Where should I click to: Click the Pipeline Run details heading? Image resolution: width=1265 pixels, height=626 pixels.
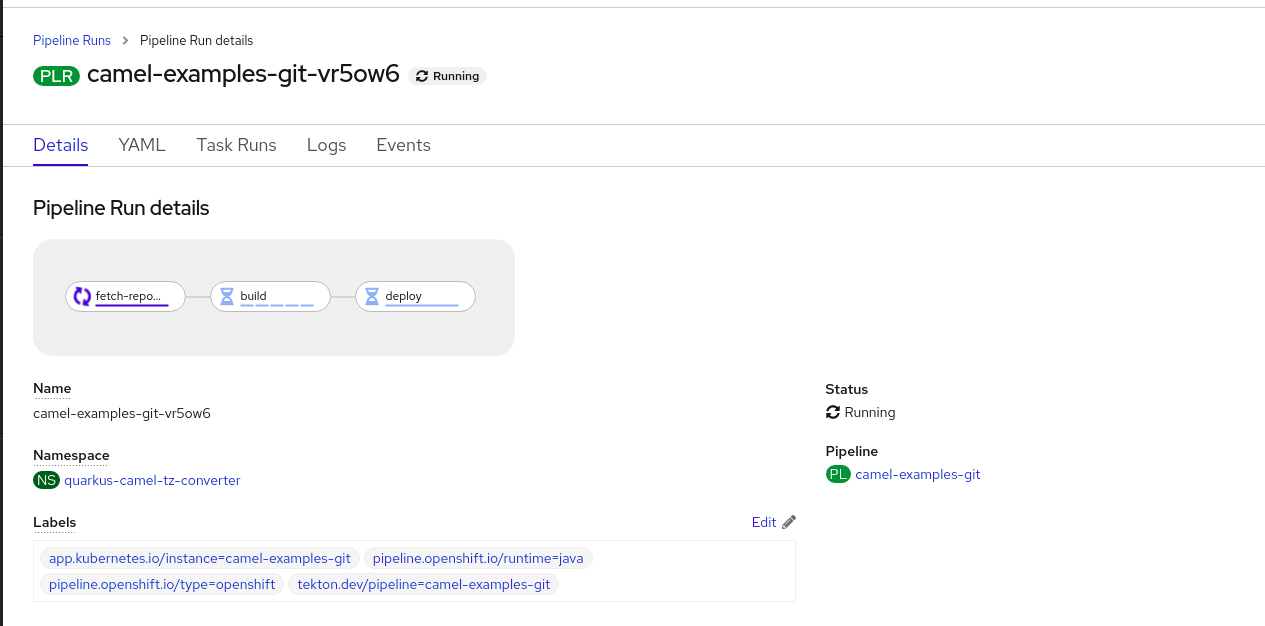(x=121, y=208)
